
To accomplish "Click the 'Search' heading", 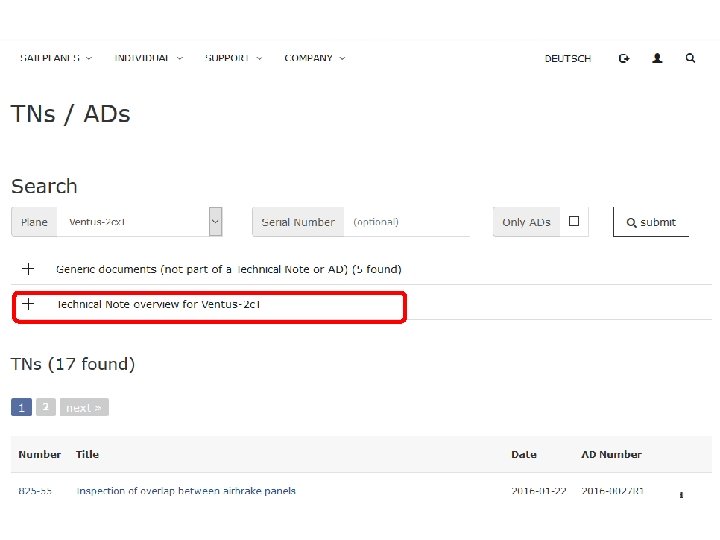I will point(44,186).
